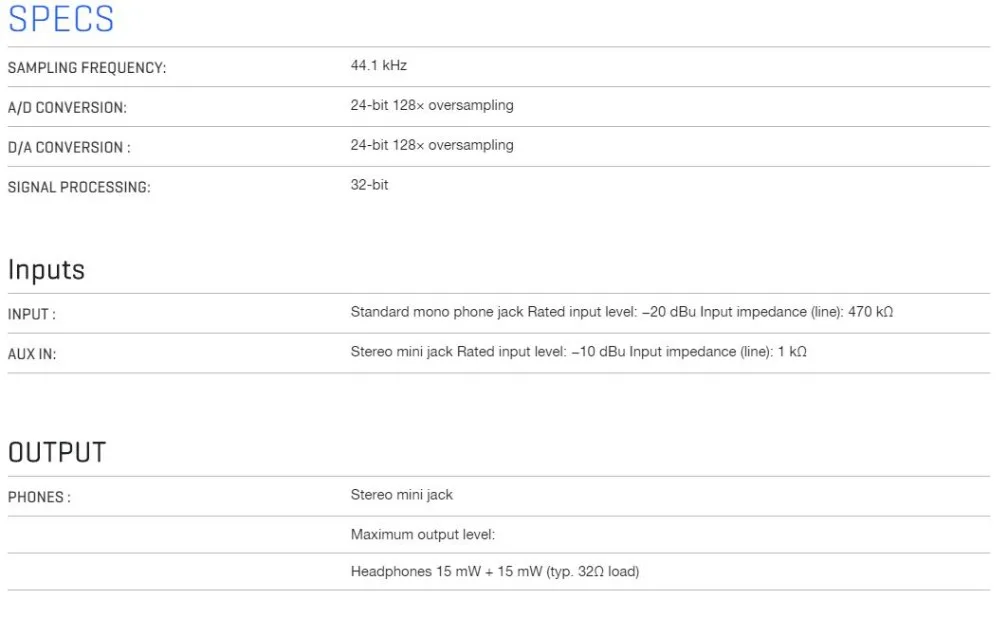Click the Maximum output level text
This screenshot has height=617, width=1000.
(423, 535)
